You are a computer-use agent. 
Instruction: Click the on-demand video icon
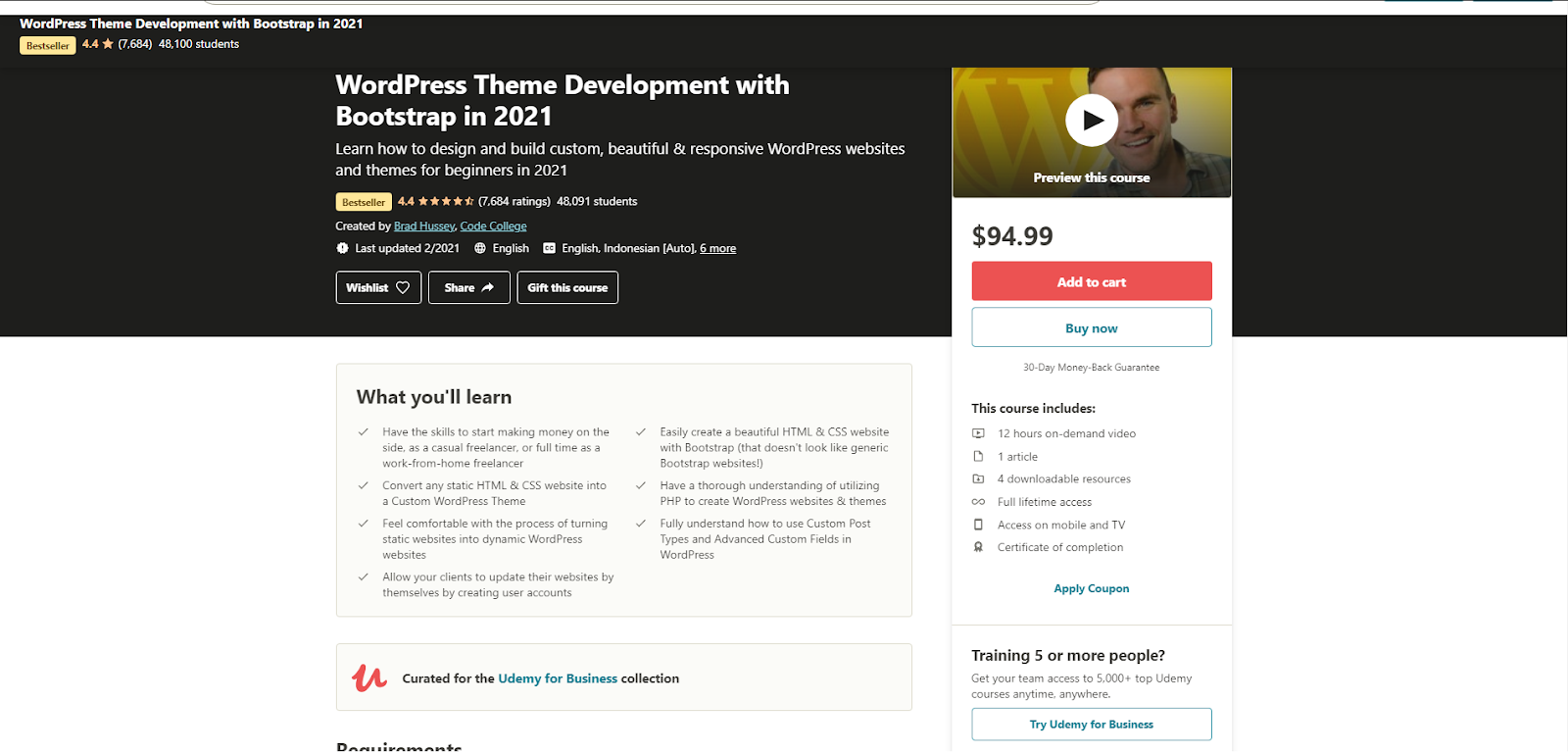coord(978,433)
